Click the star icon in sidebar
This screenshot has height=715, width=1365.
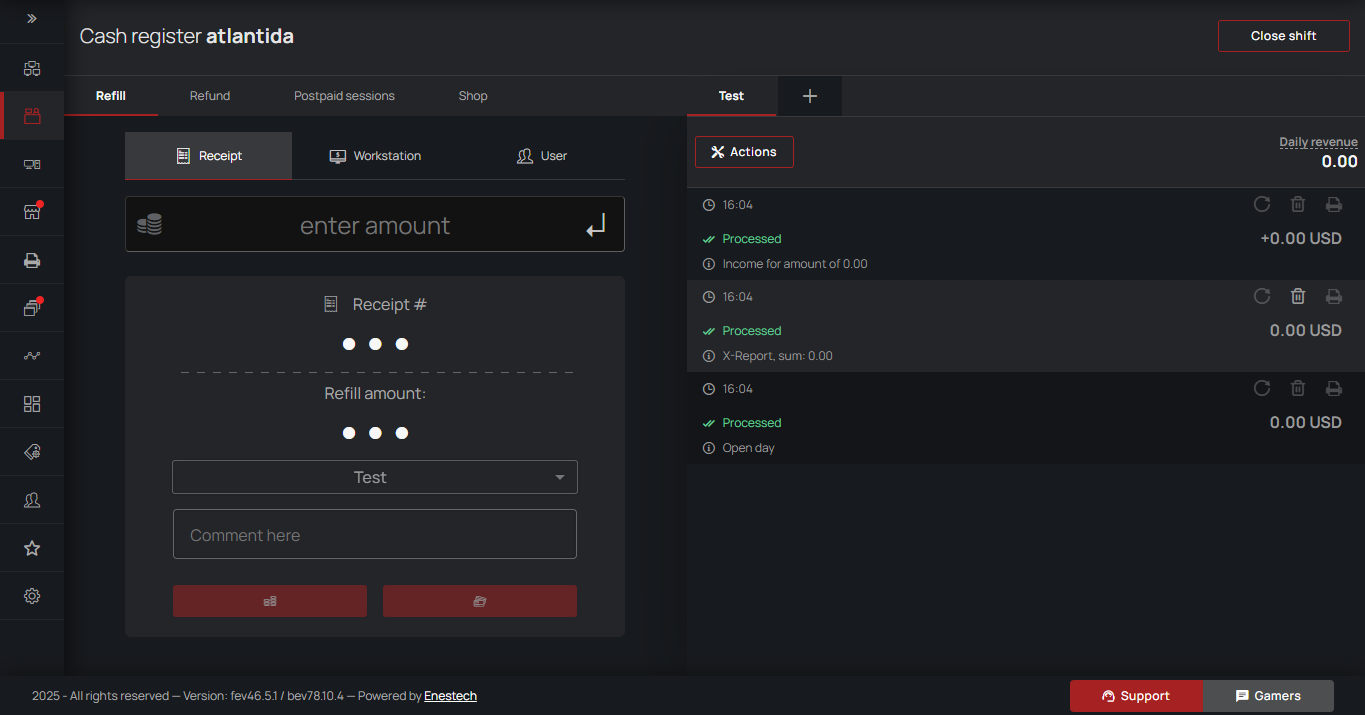(32, 548)
